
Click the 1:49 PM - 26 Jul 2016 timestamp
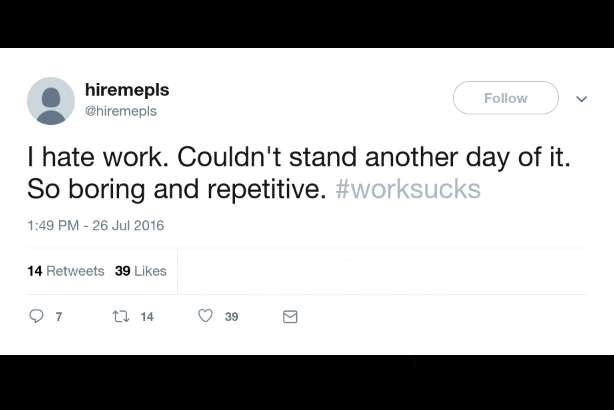point(96,225)
